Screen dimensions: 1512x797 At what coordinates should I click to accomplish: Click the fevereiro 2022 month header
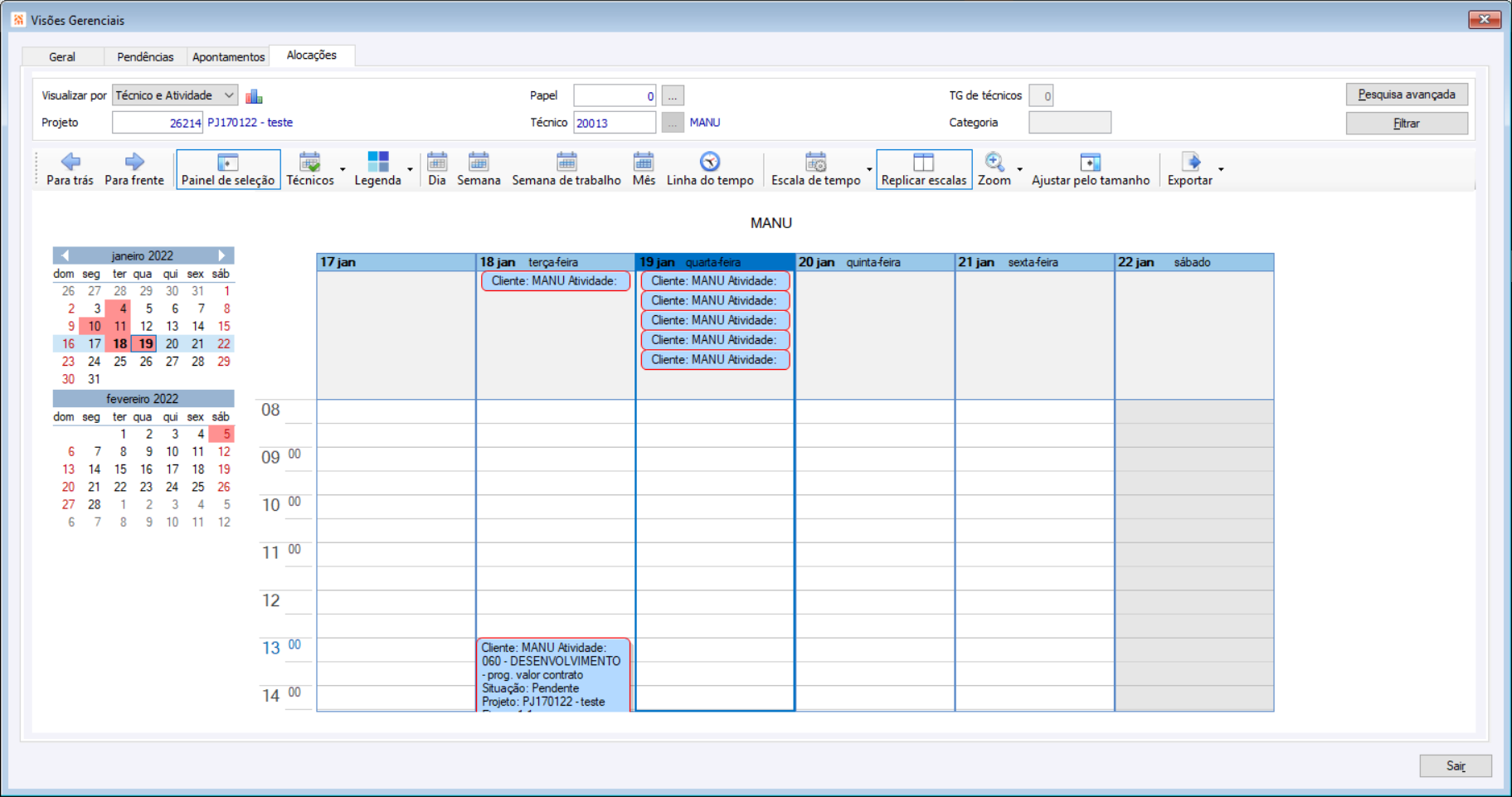(143, 398)
